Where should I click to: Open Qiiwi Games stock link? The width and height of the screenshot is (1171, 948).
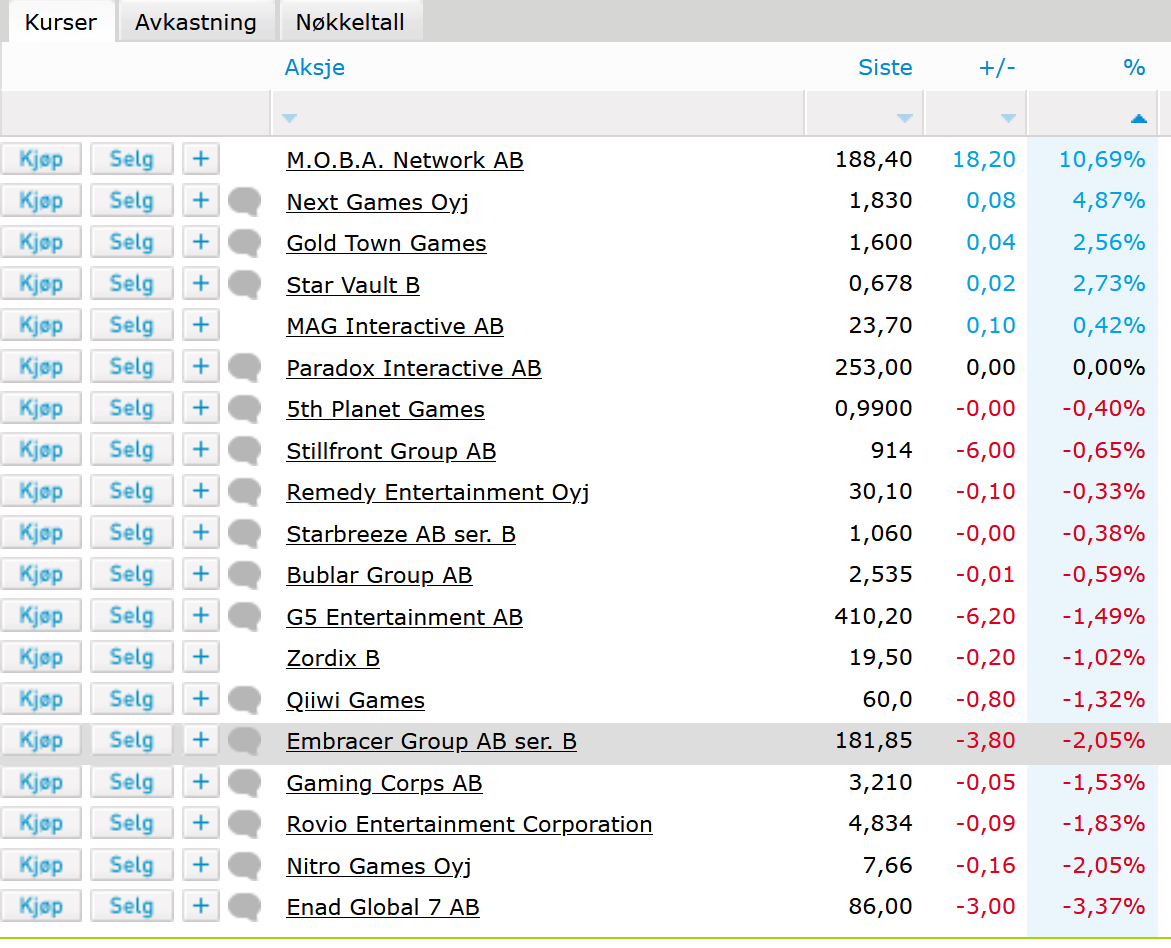coord(355,700)
